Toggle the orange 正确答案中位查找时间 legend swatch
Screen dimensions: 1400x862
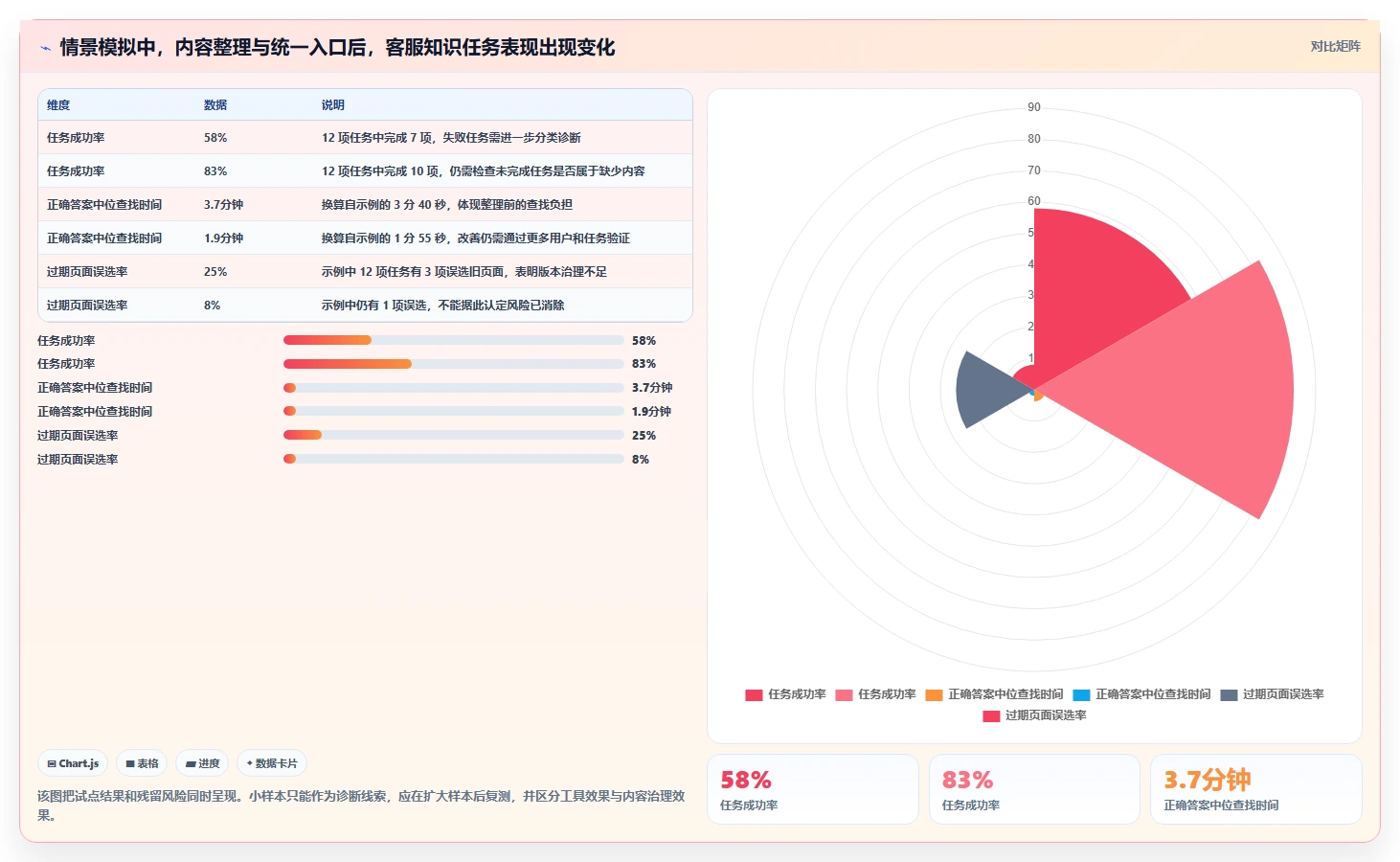934,694
